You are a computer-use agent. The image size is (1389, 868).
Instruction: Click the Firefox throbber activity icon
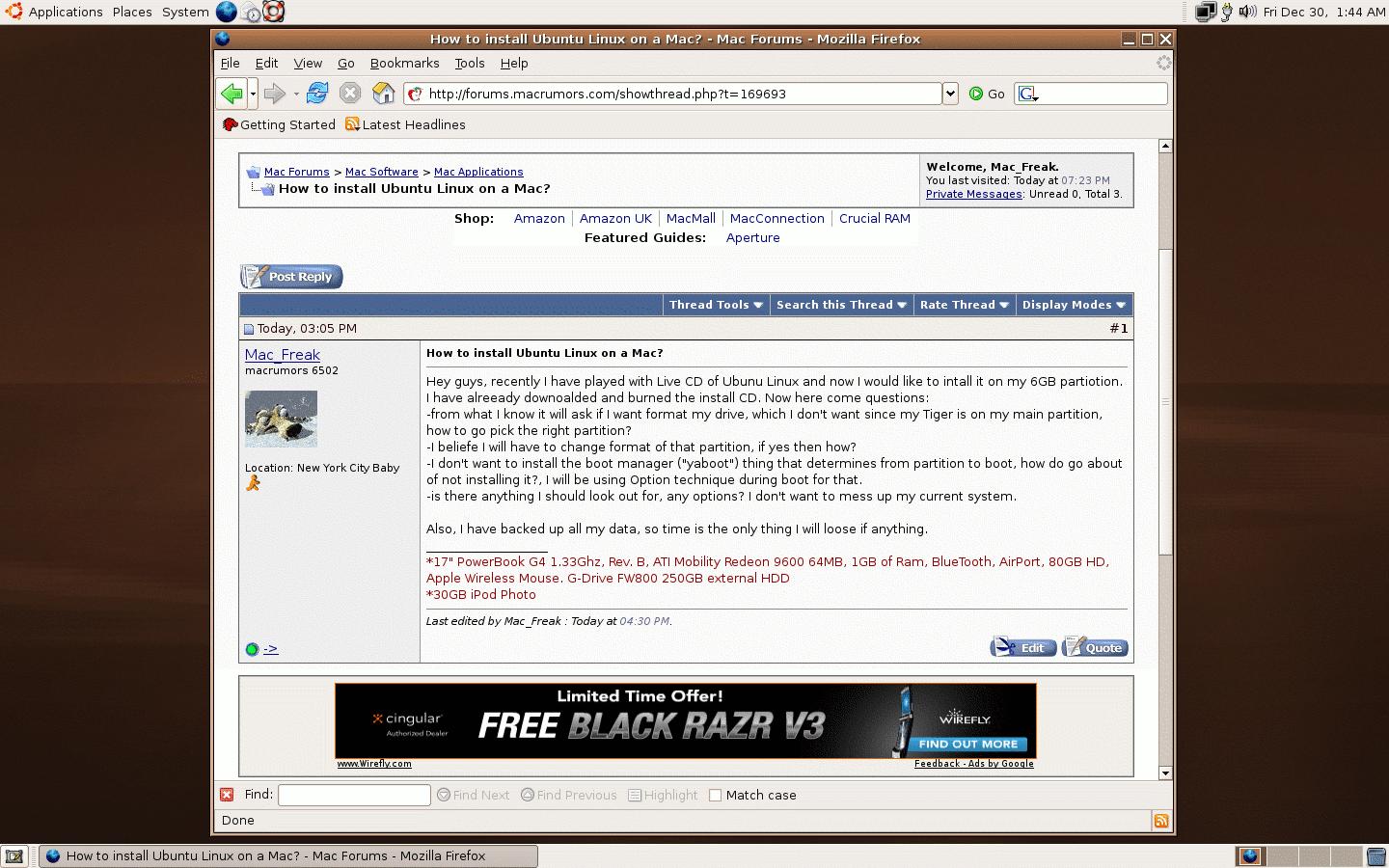tap(1163, 63)
